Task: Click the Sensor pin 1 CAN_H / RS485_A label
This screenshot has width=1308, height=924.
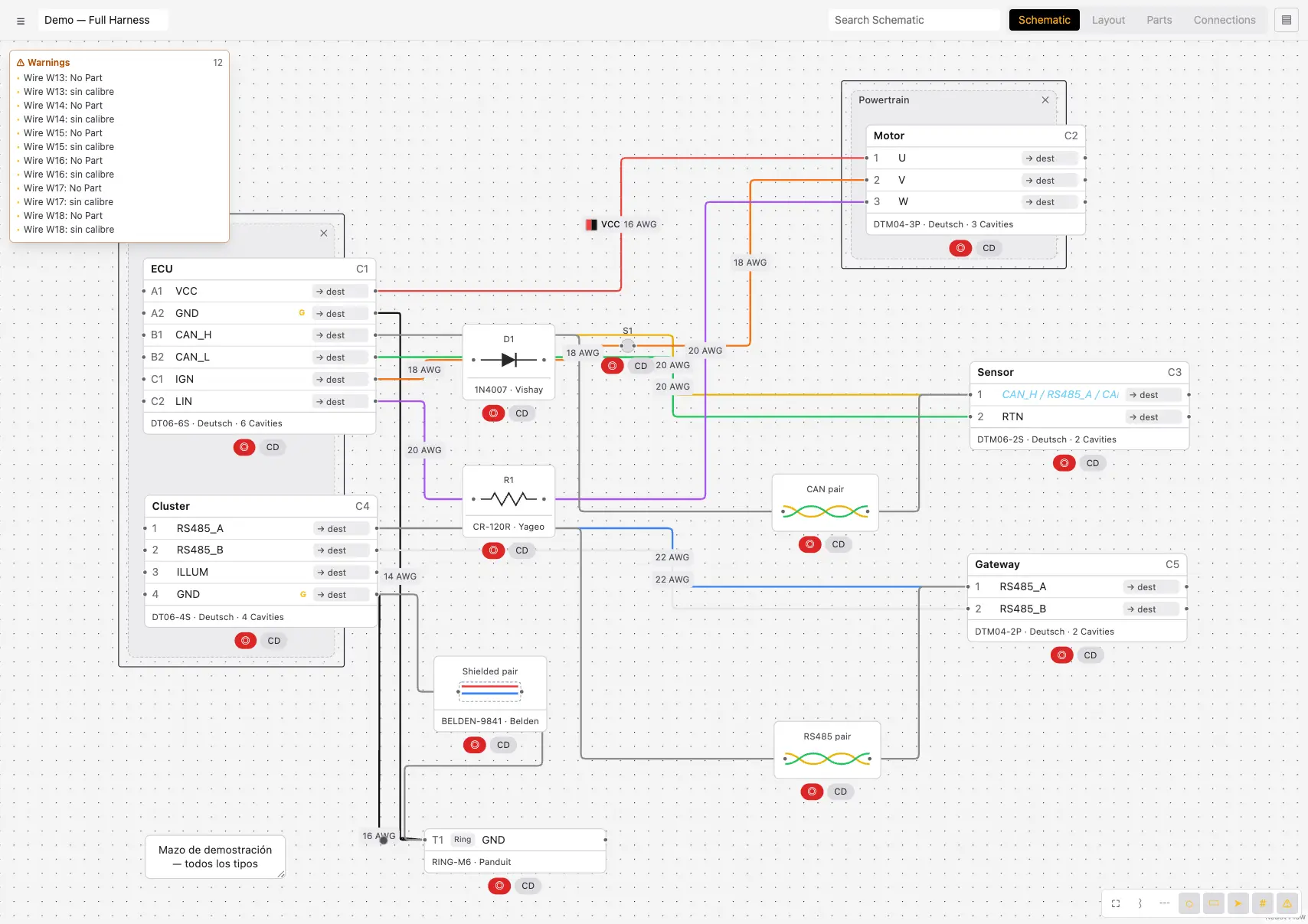Action: [1060, 394]
